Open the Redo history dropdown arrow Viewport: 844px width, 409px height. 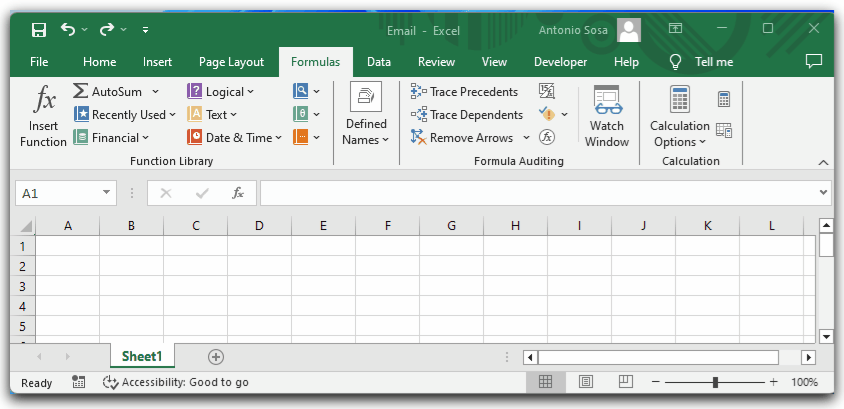coord(124,30)
